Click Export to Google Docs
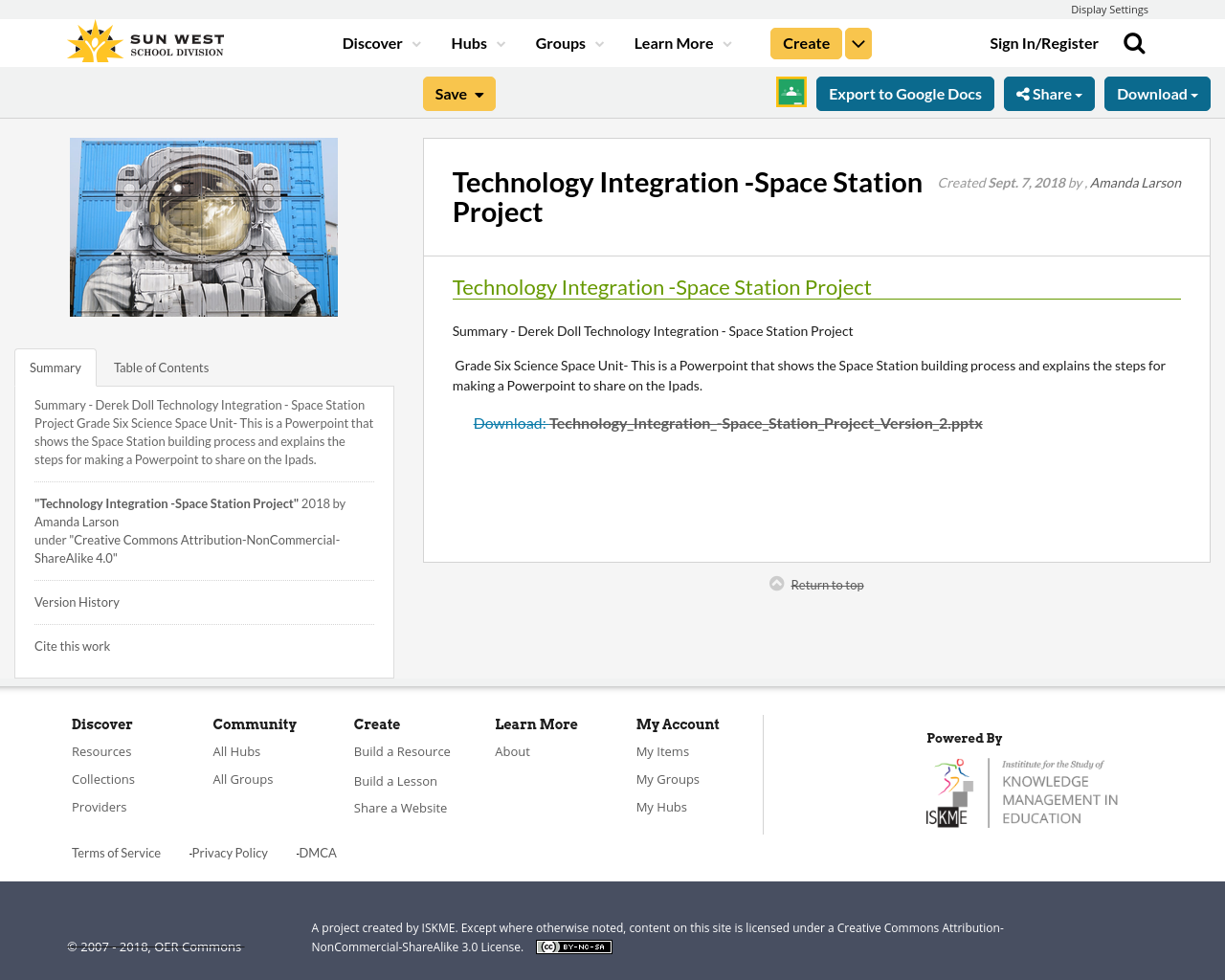 click(904, 92)
